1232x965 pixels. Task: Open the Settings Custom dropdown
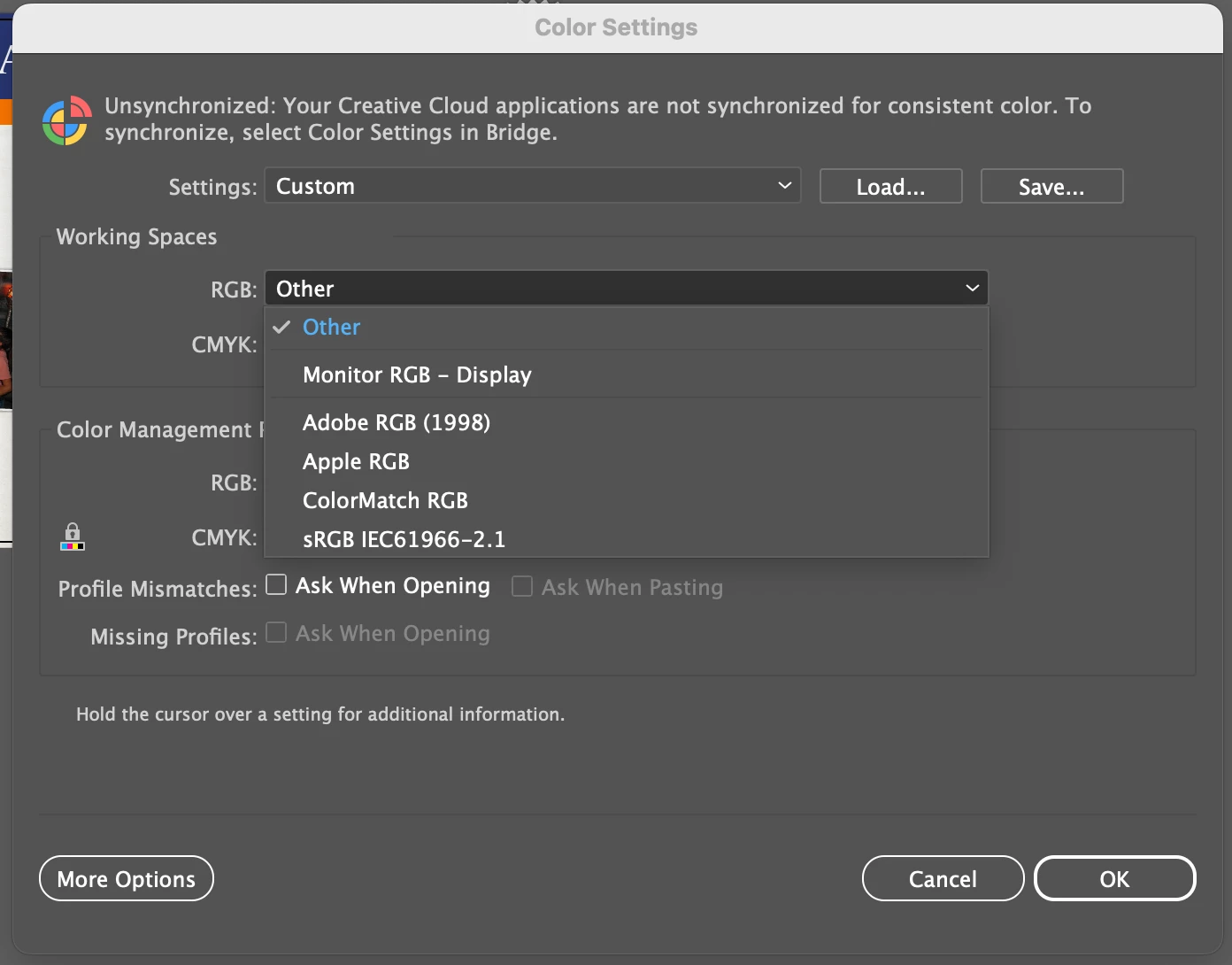click(x=533, y=186)
